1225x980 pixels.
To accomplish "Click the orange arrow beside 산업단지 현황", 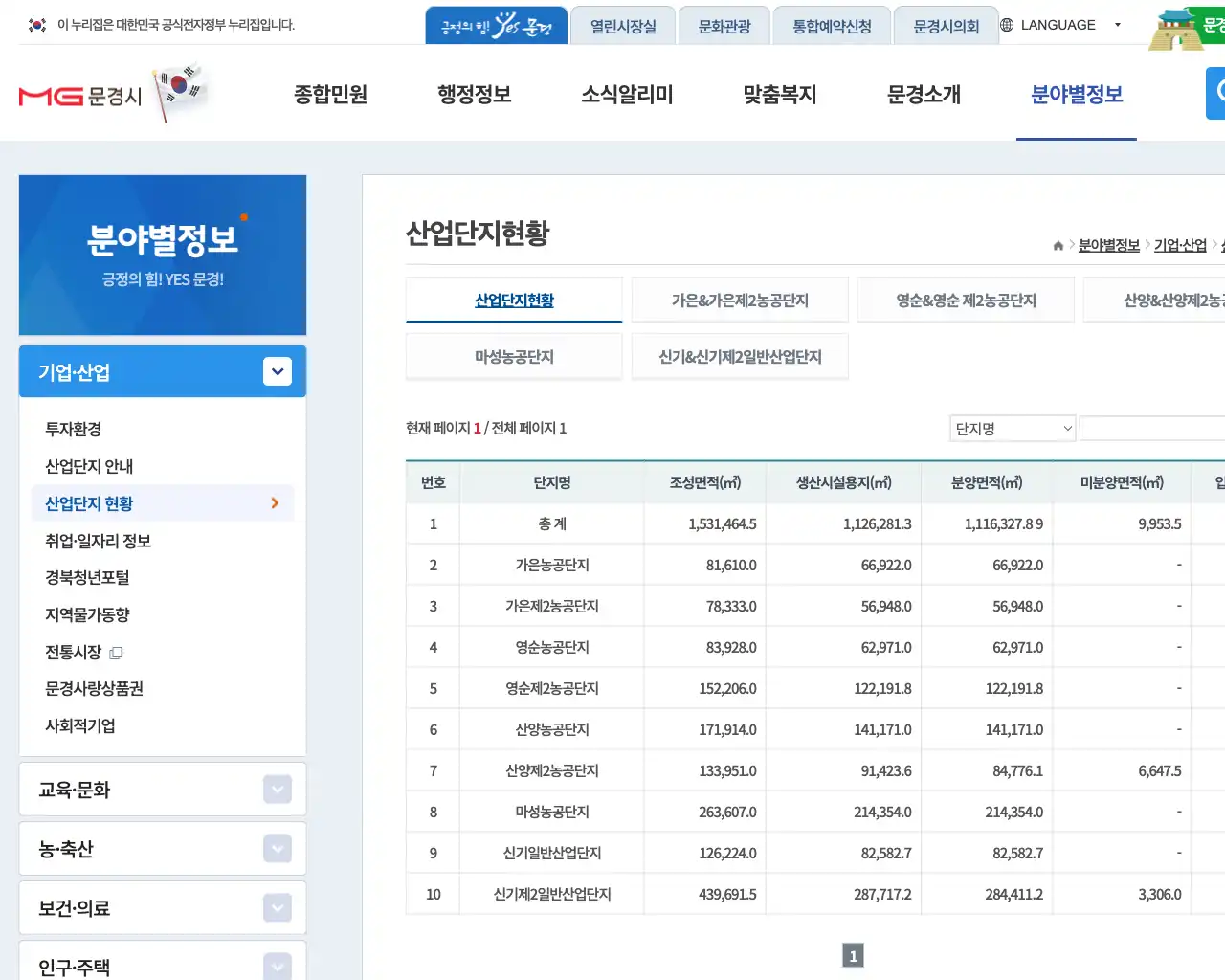I will (275, 503).
